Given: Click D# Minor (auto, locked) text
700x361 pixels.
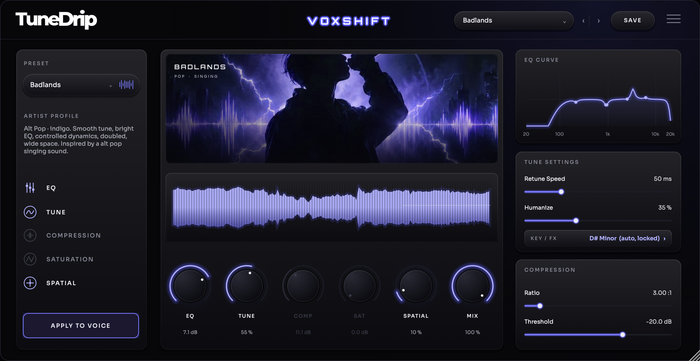Looking at the screenshot, I should (x=625, y=239).
